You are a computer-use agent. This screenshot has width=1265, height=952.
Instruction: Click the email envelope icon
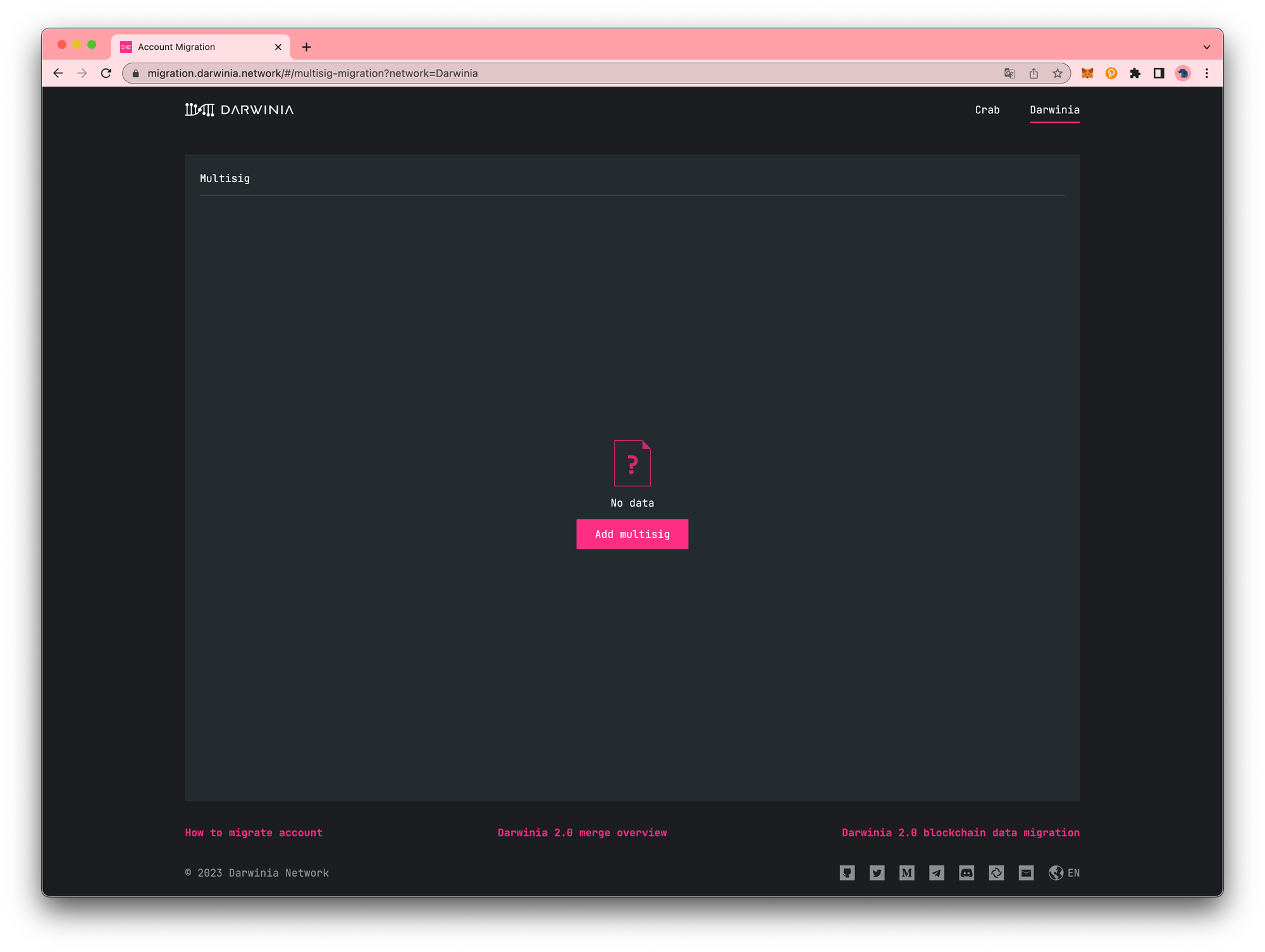1026,873
